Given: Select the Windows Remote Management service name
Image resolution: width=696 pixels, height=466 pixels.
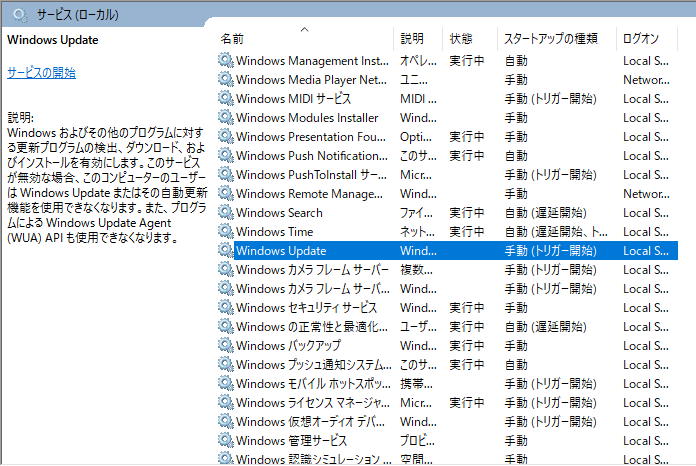Looking at the screenshot, I should (x=309, y=194).
